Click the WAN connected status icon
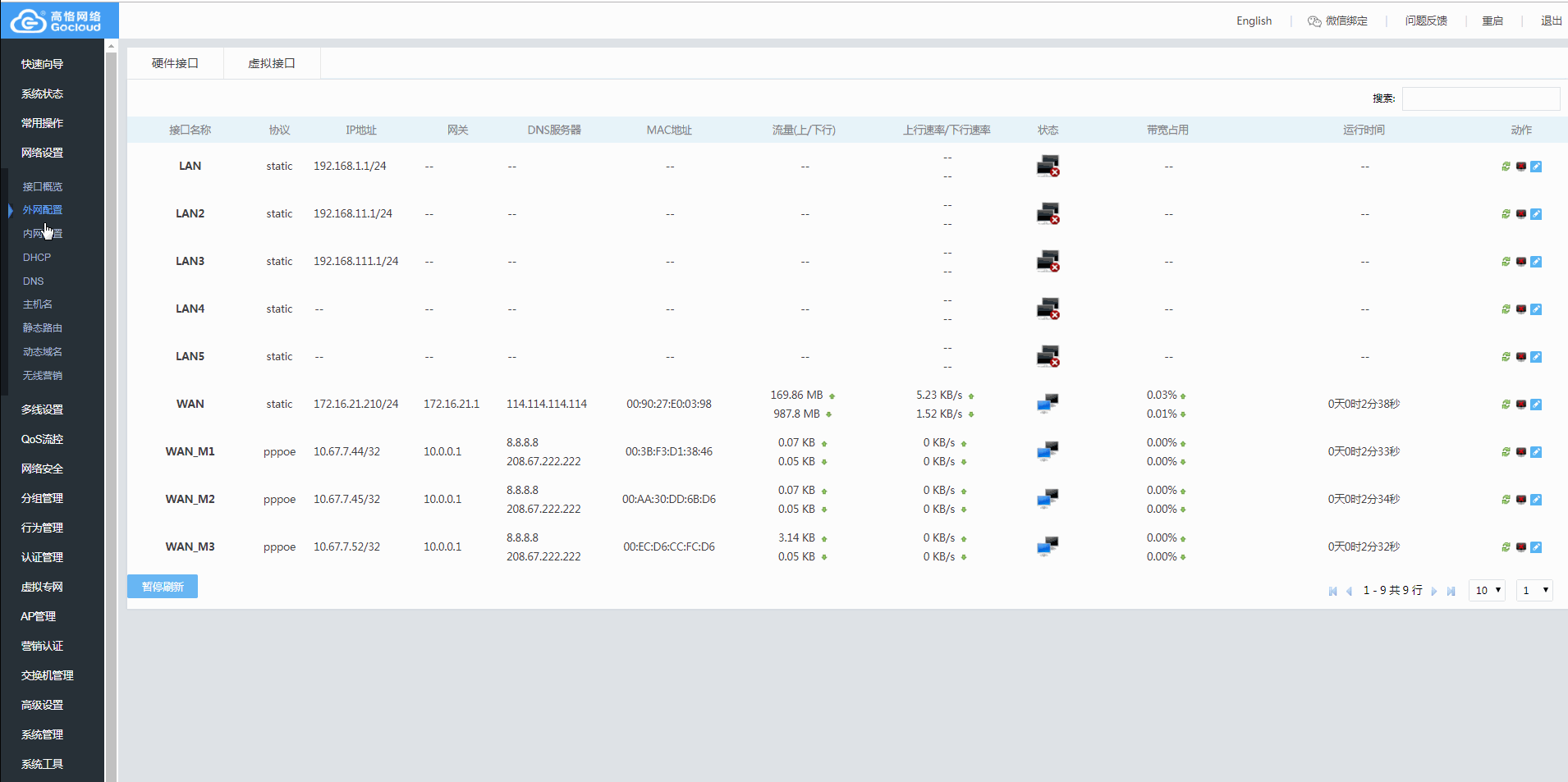The width and height of the screenshot is (1568, 782). (1048, 404)
